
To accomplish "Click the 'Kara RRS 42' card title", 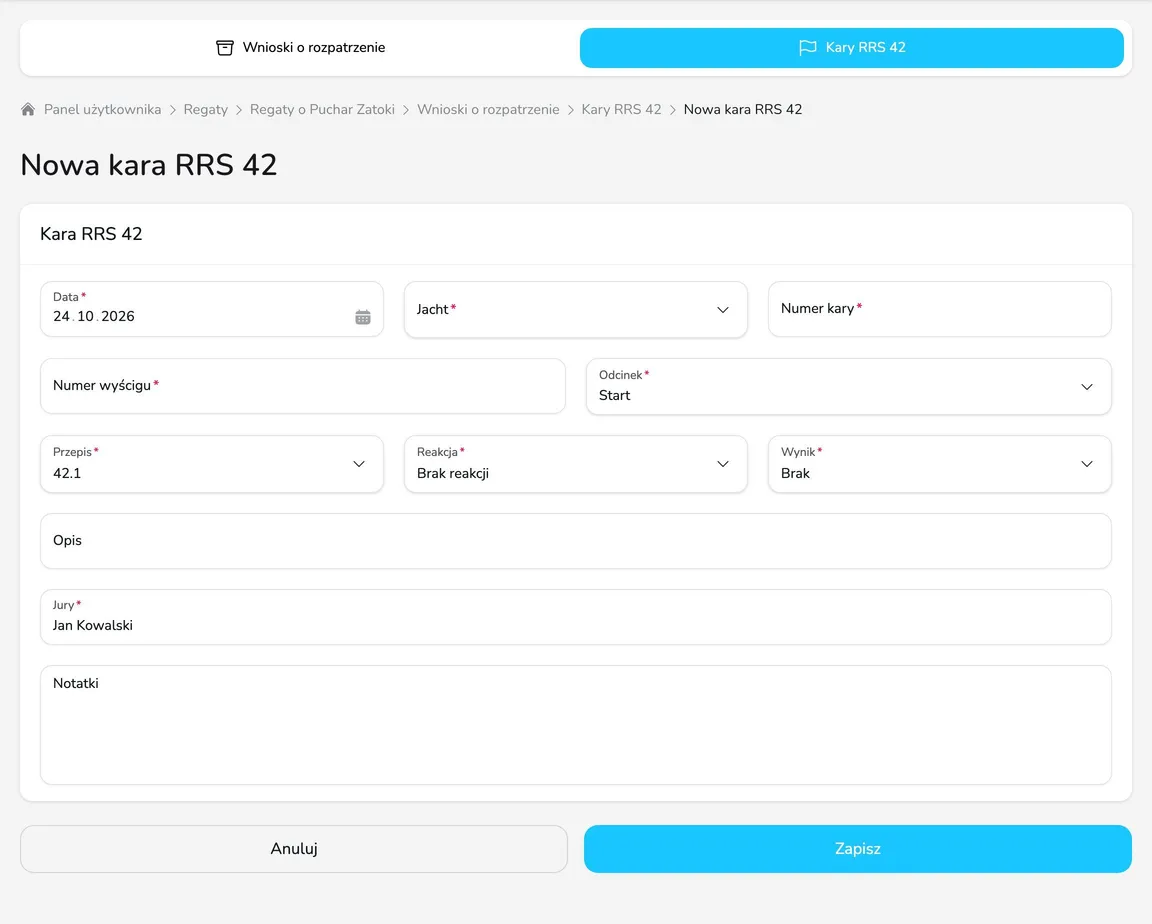I will pos(91,234).
